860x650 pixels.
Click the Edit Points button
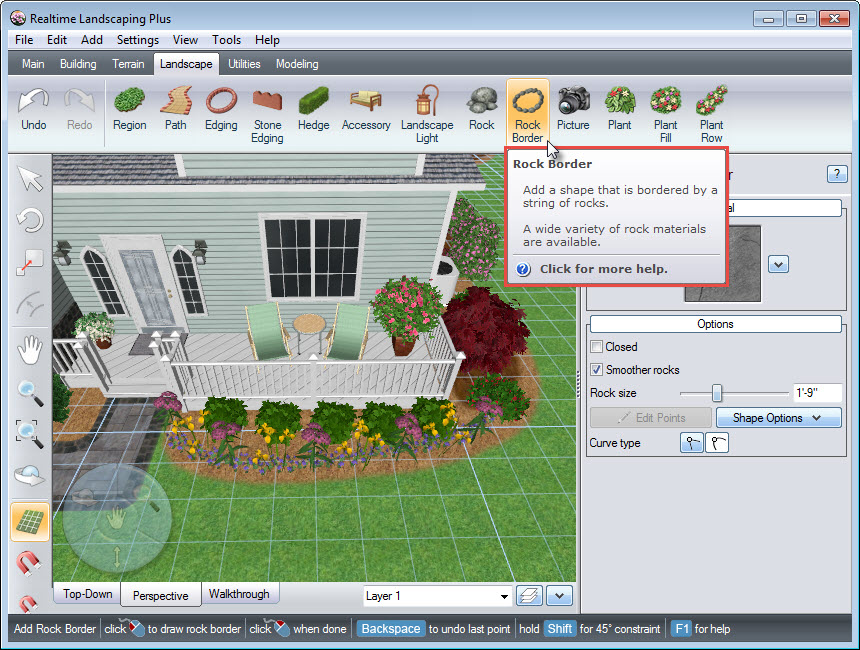(651, 418)
